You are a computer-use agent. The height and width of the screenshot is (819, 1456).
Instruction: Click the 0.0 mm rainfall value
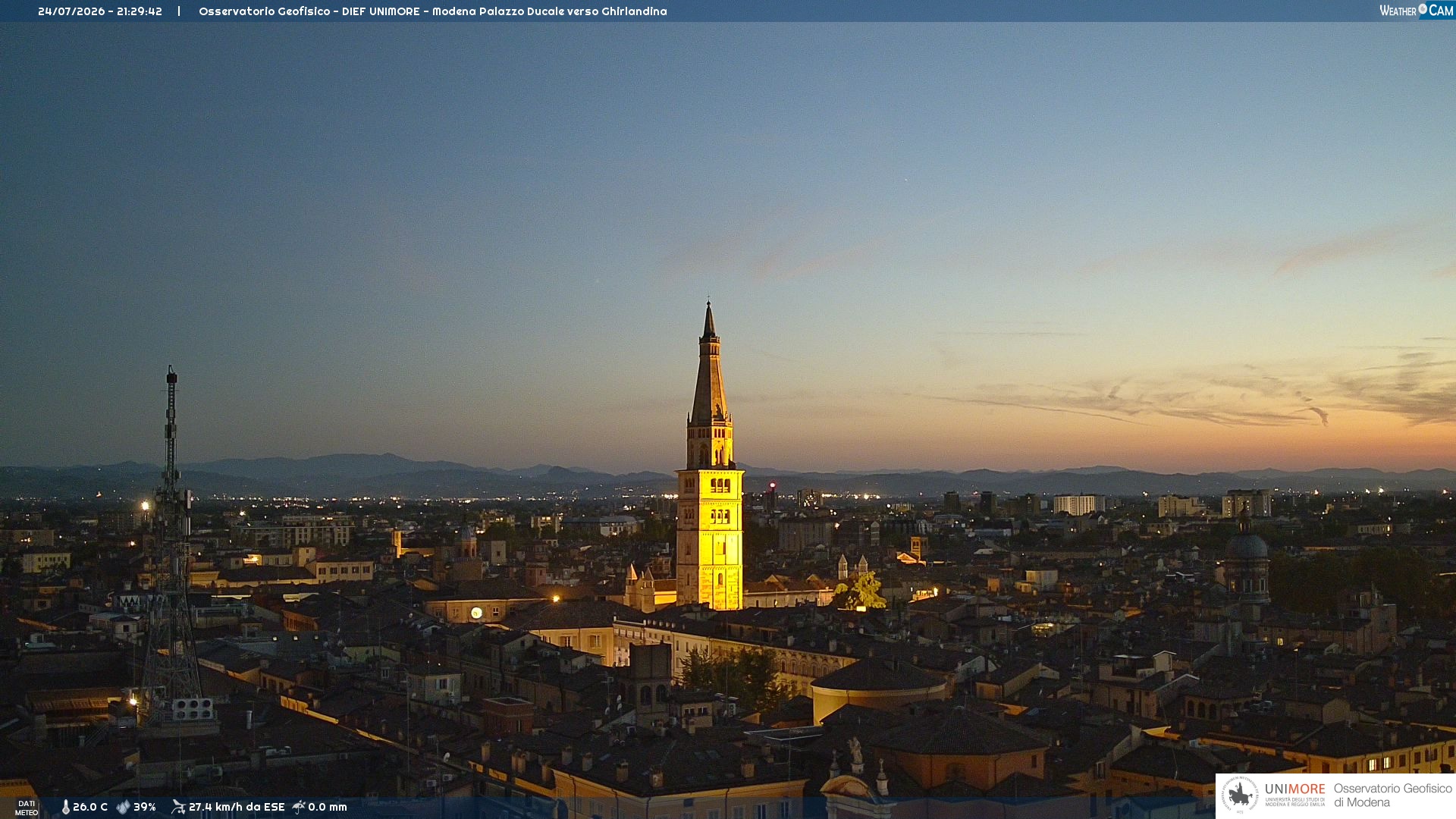tap(328, 807)
